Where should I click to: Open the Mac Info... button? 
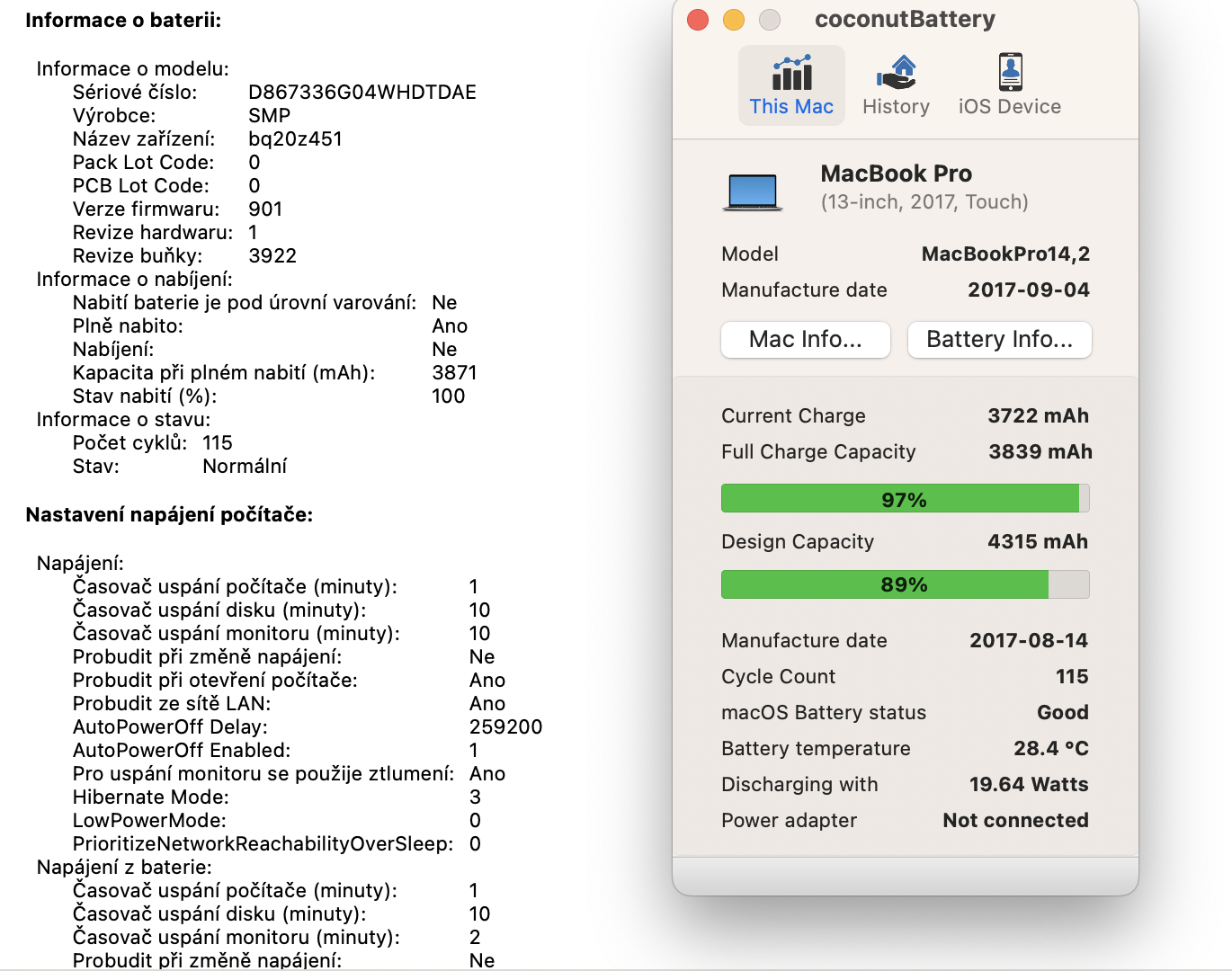[806, 340]
